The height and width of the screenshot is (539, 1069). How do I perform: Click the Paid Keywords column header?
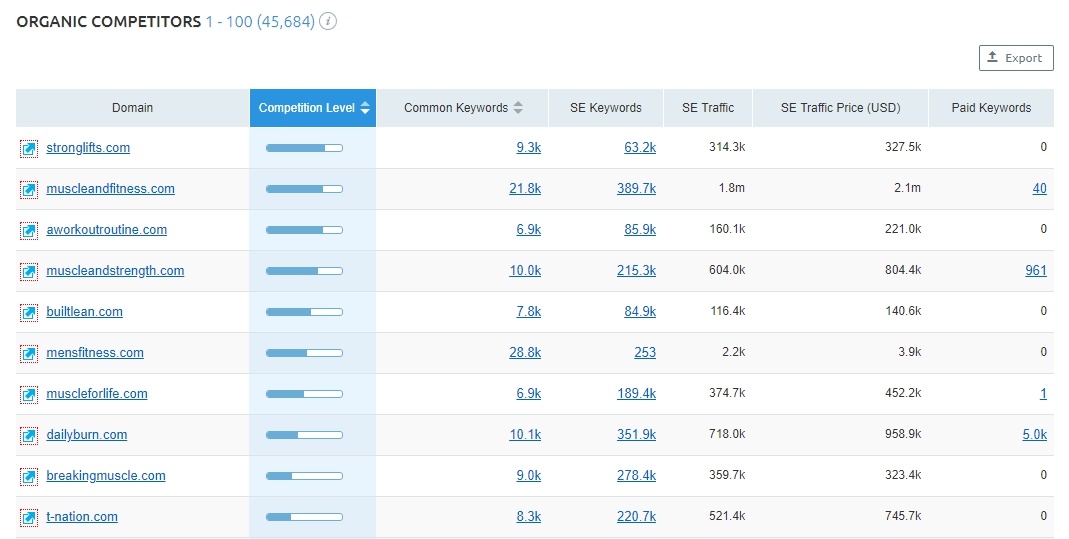(x=991, y=108)
